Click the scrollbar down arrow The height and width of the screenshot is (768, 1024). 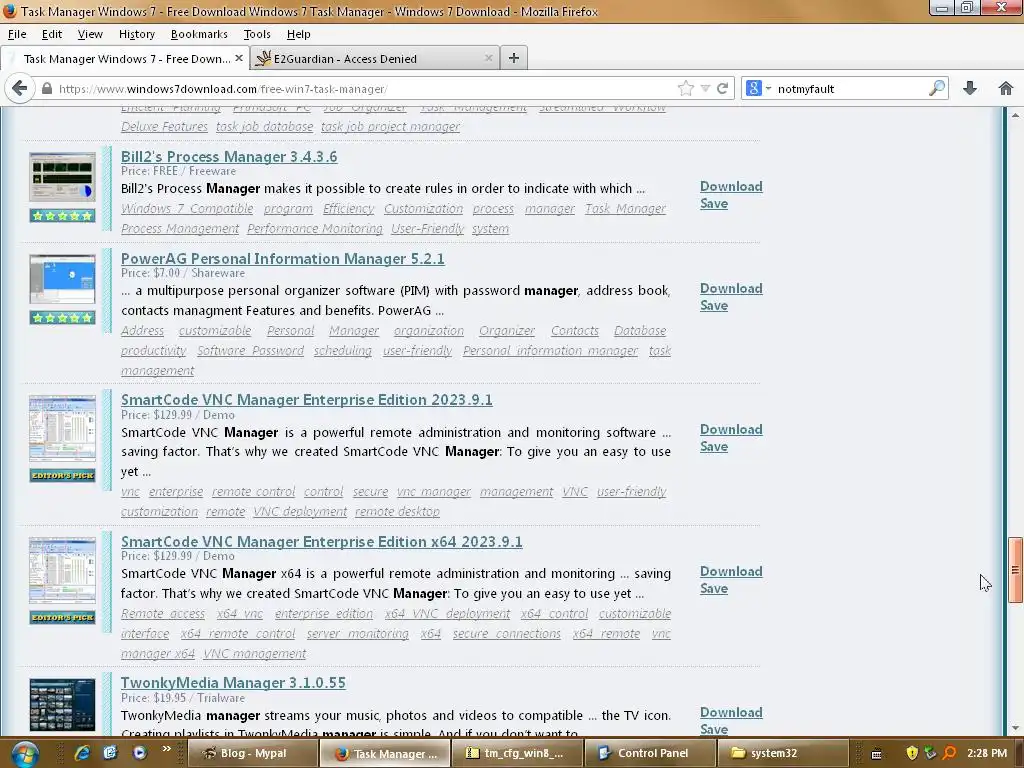click(1015, 728)
